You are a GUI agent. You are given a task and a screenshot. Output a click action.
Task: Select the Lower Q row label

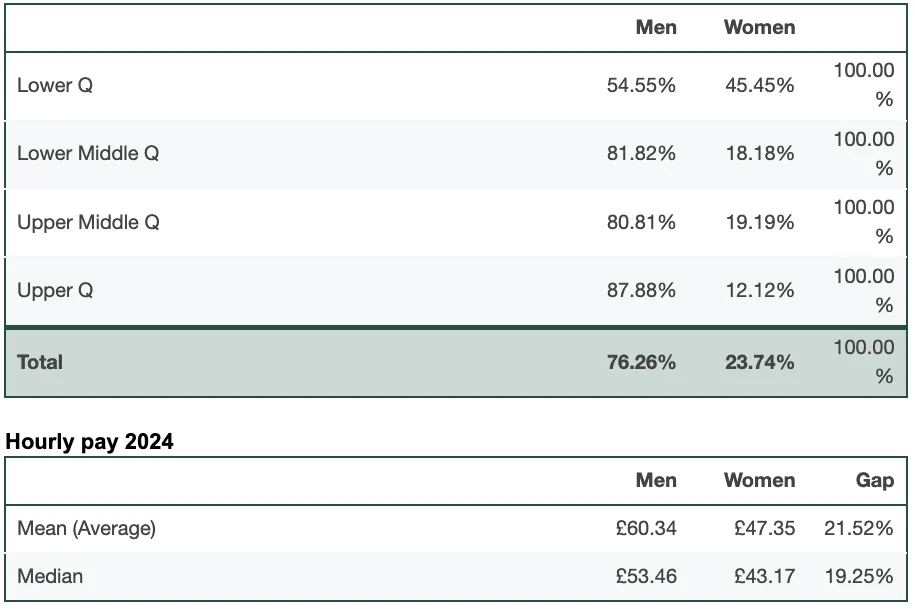coord(55,85)
